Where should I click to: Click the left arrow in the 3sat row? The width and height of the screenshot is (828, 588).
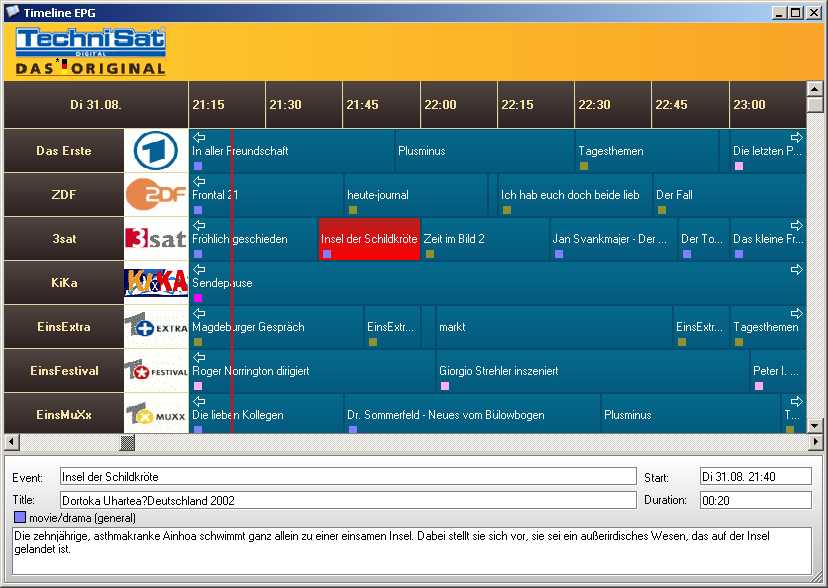pyautogui.click(x=199, y=225)
